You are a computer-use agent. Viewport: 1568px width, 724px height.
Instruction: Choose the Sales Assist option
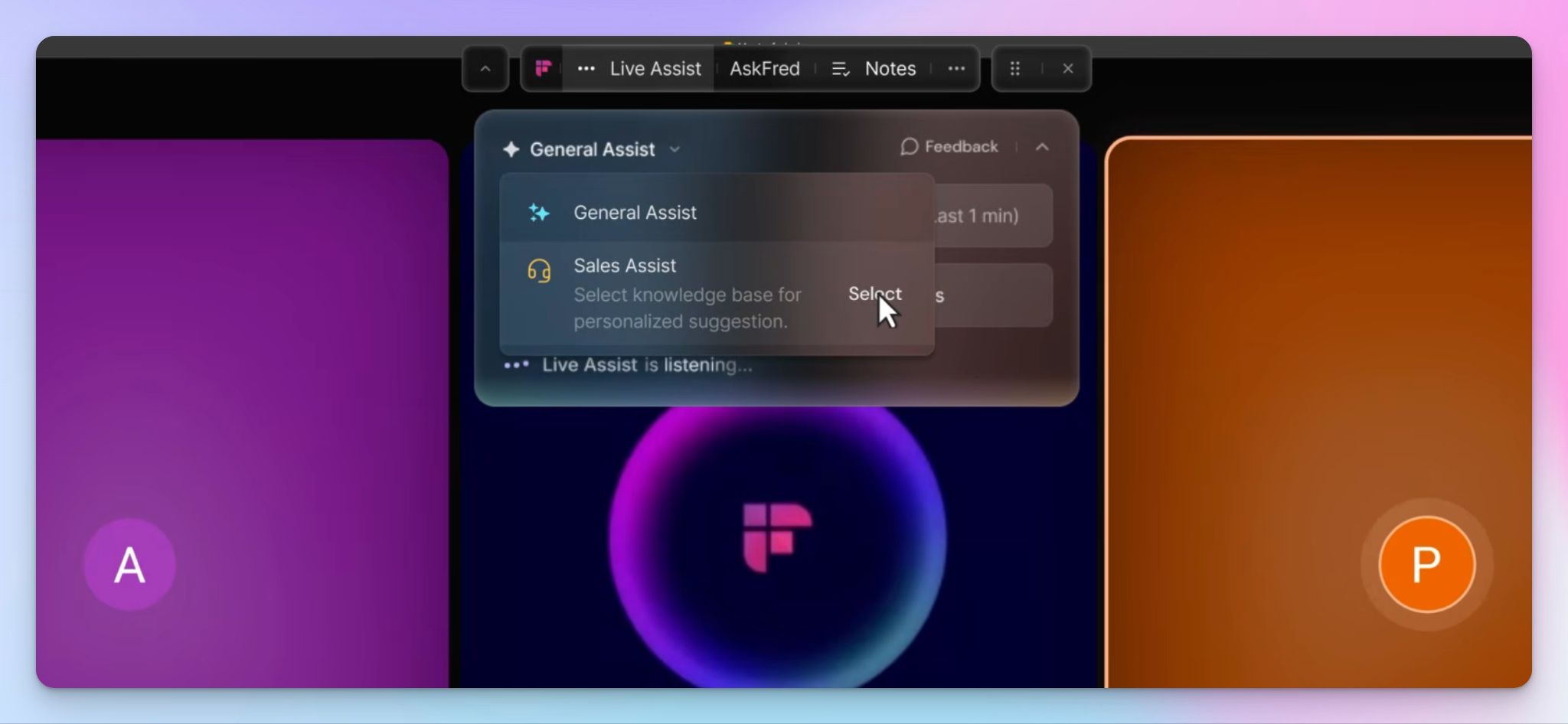(717, 295)
